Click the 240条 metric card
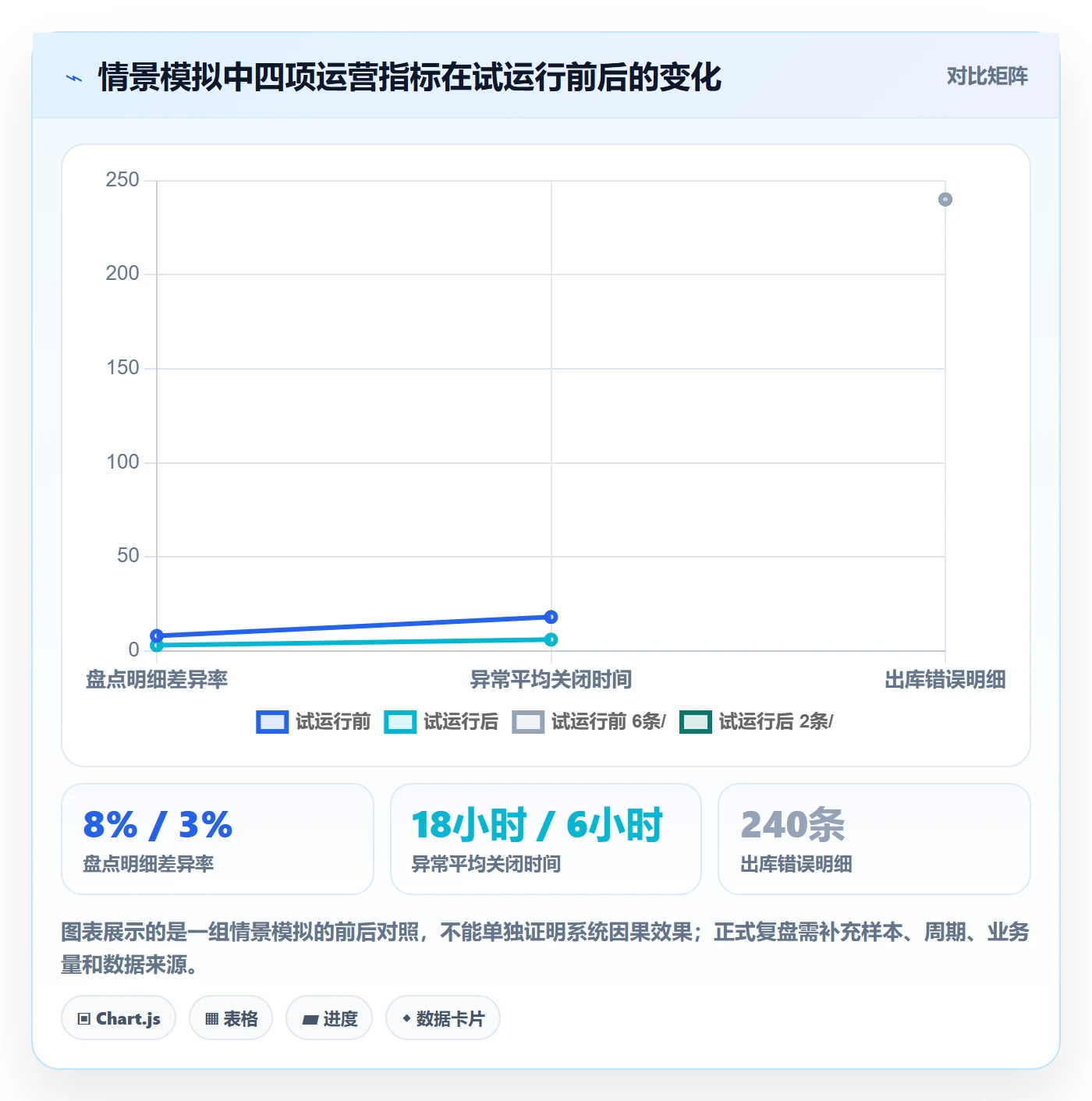 (874, 839)
